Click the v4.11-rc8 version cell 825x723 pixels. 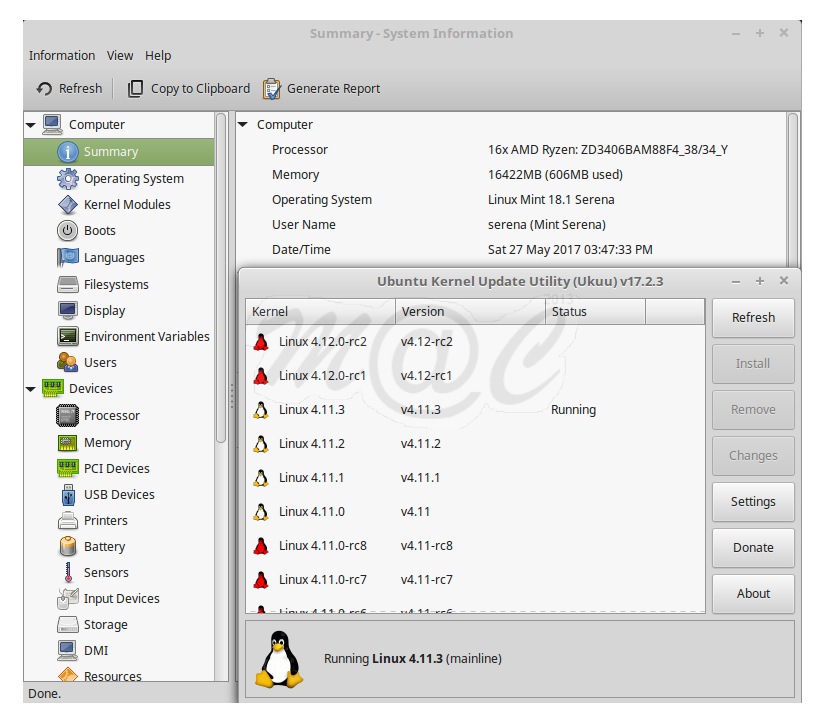pyautogui.click(x=427, y=546)
